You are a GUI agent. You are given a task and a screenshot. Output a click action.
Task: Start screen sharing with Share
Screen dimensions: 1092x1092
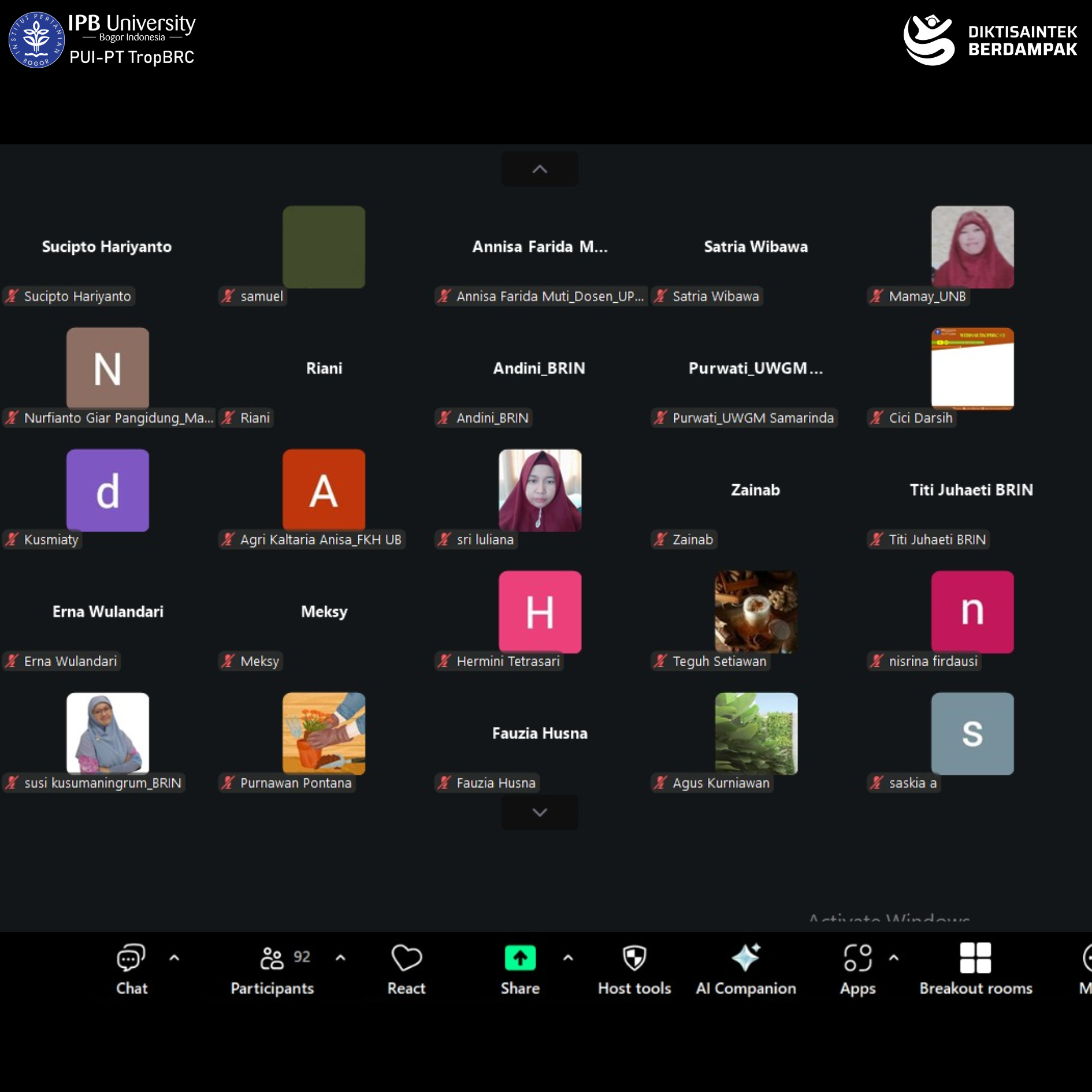pyautogui.click(x=519, y=969)
